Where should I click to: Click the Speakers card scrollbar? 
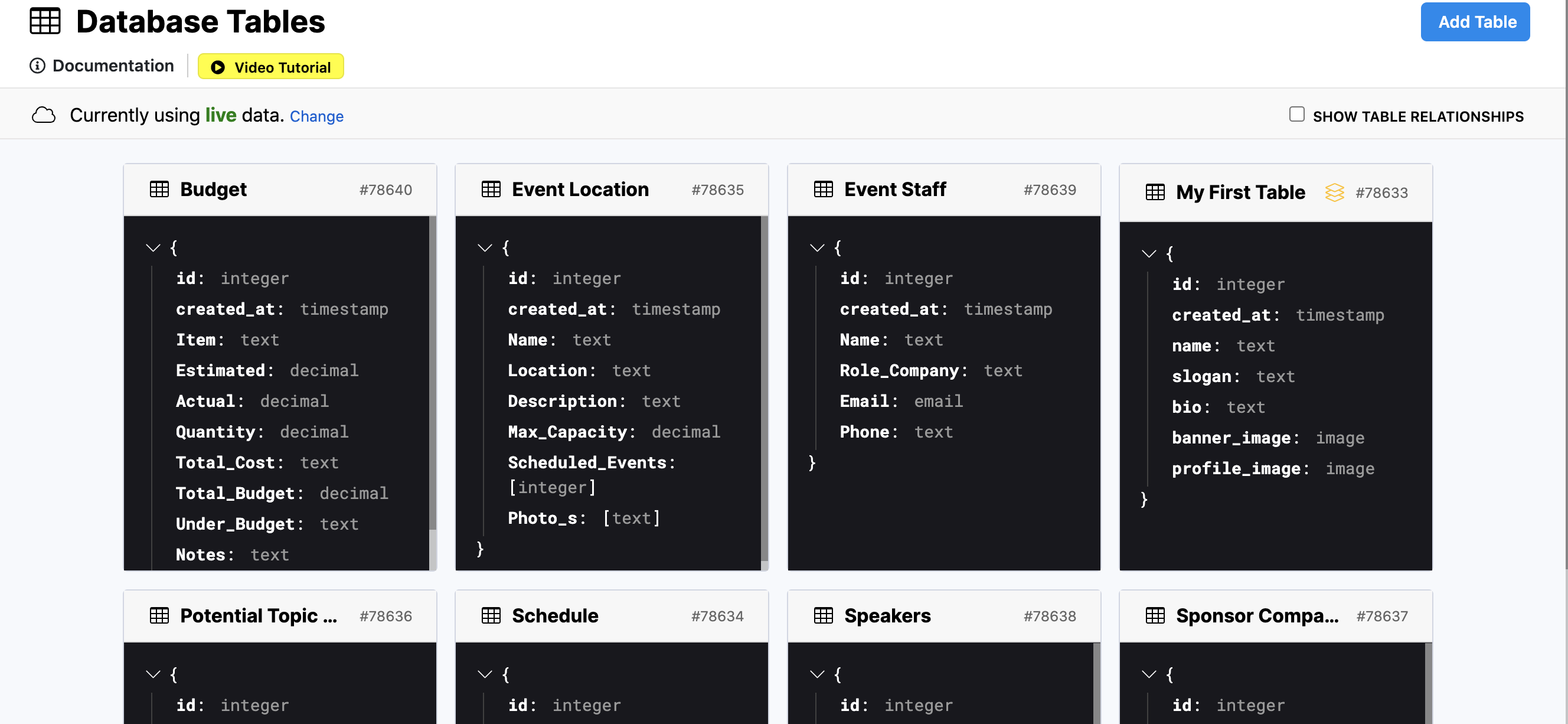(x=1097, y=683)
